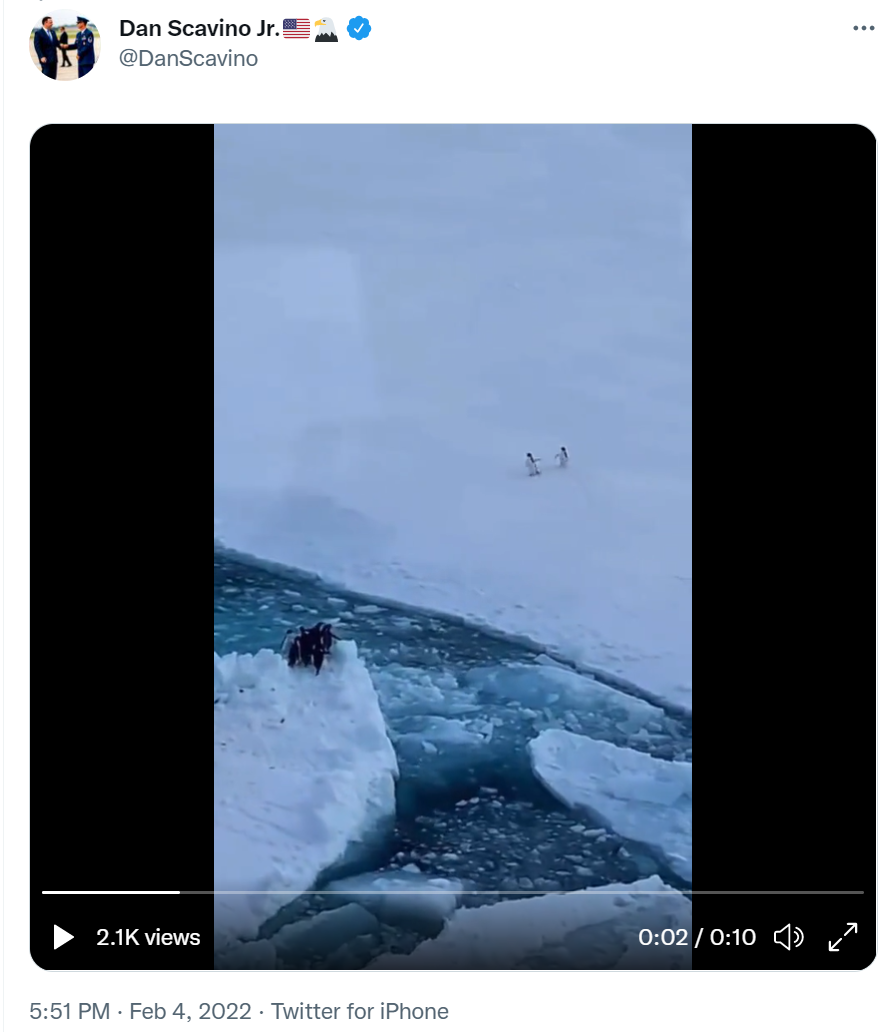Screen dimensions: 894x1032
Task: Open the Dan Scavino Jr. display name
Action: (x=199, y=28)
